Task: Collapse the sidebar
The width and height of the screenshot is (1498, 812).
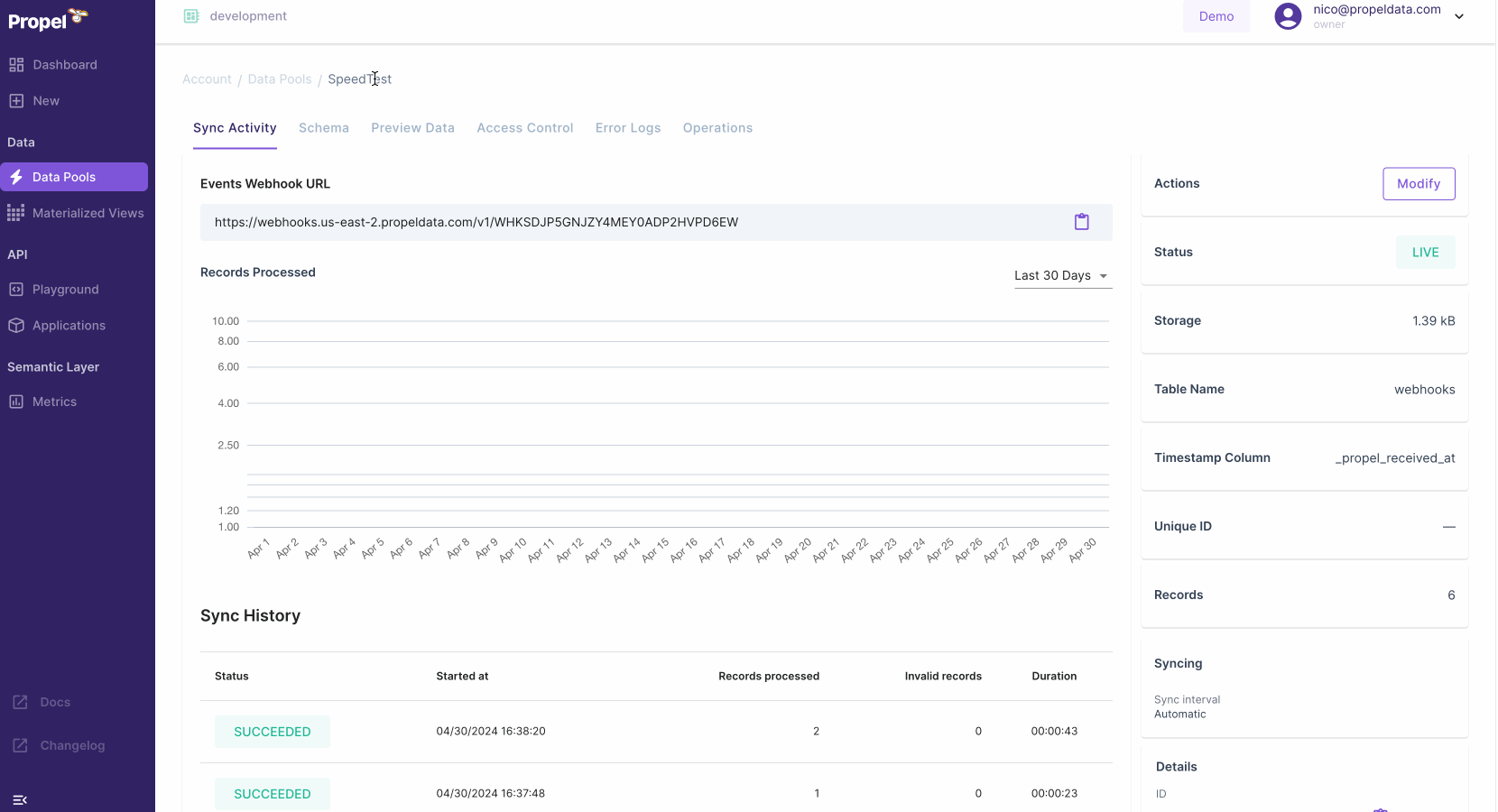Action: pos(20,799)
